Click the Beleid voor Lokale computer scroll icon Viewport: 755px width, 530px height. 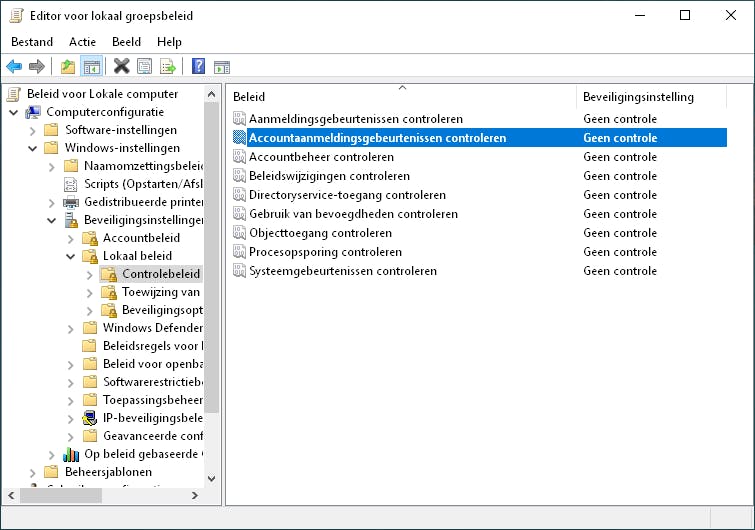click(14, 94)
